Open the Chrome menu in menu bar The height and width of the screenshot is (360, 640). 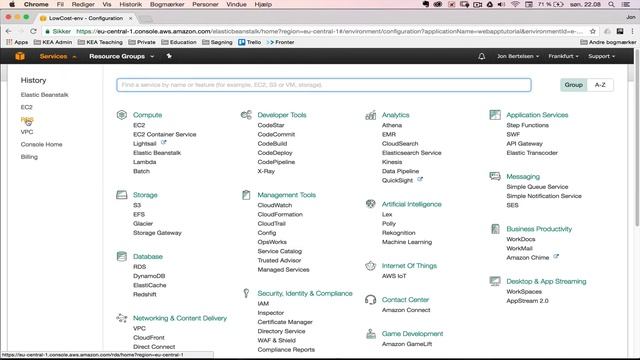coord(36,4)
